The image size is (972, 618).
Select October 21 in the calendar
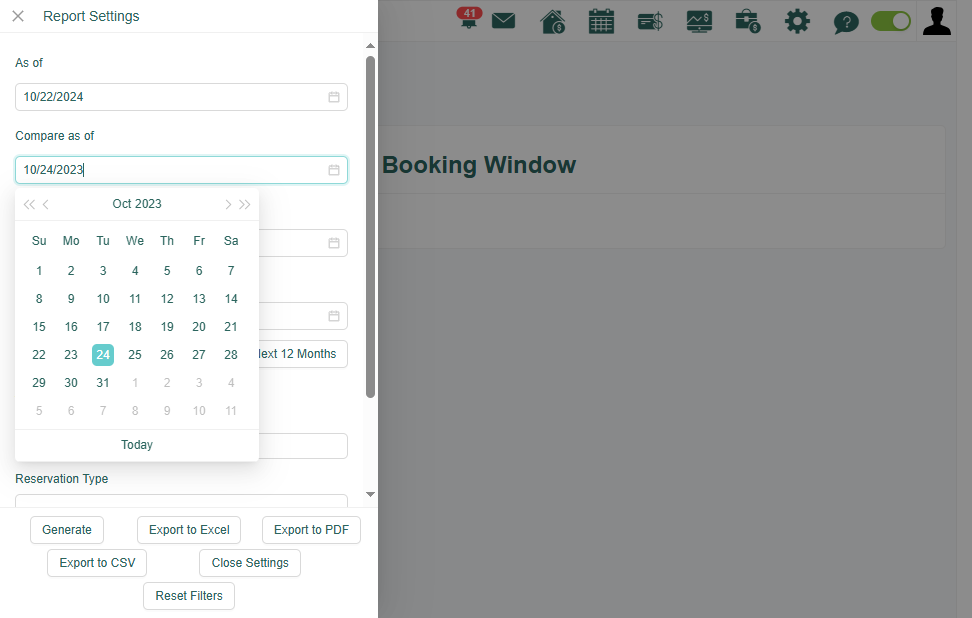[x=231, y=327]
